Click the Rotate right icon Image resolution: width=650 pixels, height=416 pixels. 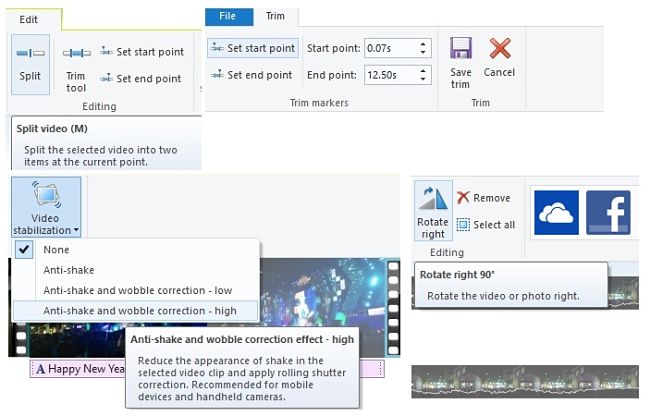tap(433, 210)
